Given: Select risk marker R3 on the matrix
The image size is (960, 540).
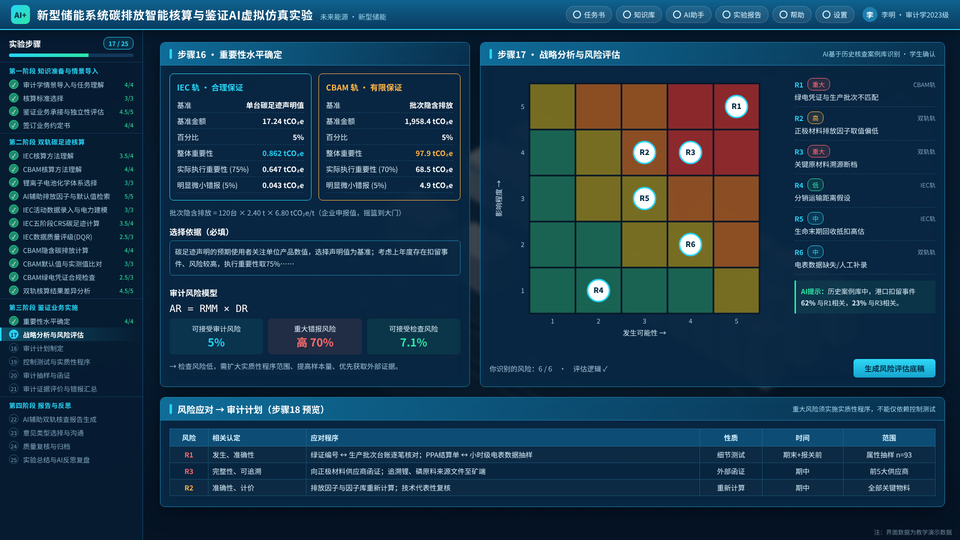Looking at the screenshot, I should tap(690, 152).
